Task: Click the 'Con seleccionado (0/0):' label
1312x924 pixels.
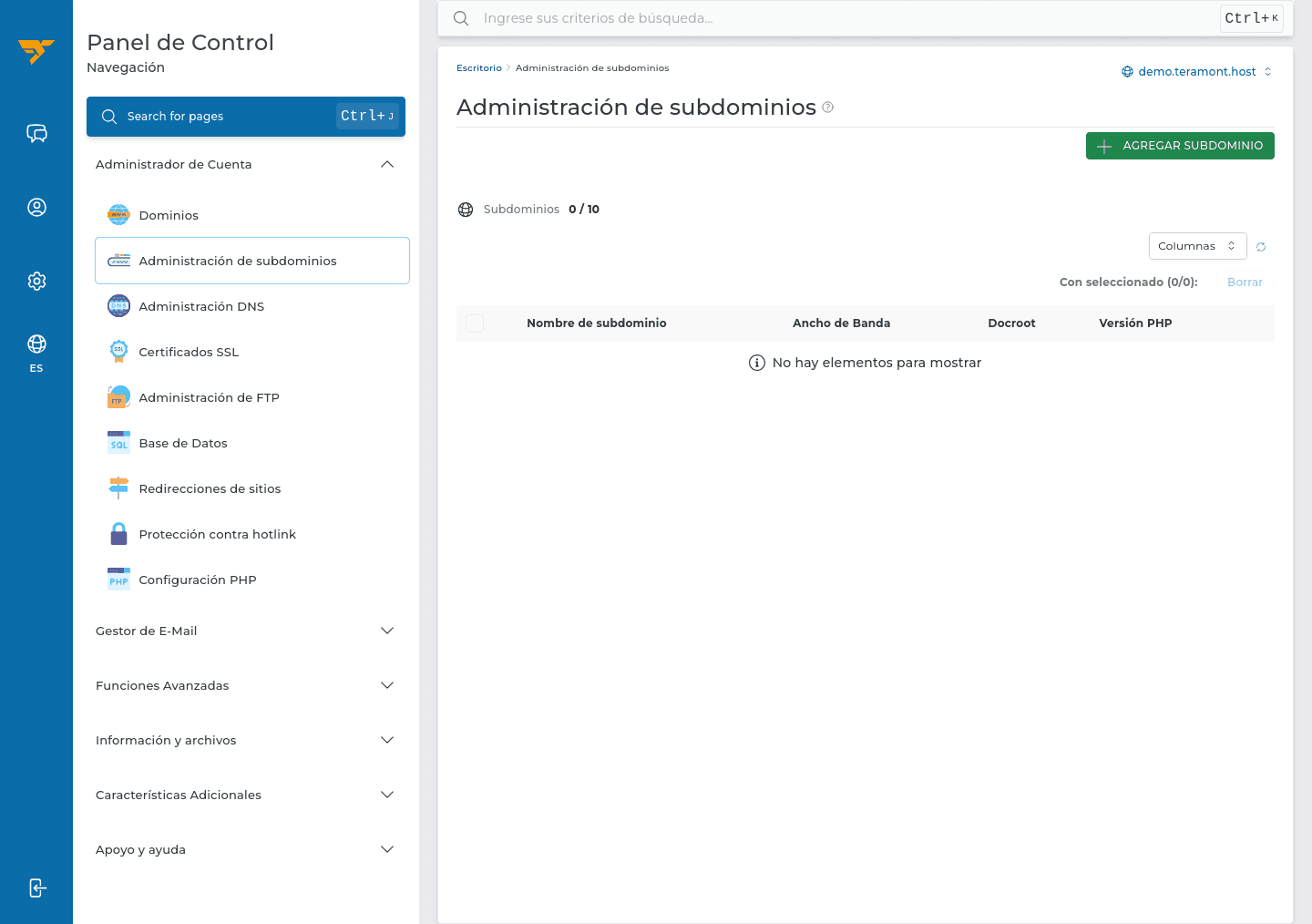Action: [1128, 282]
